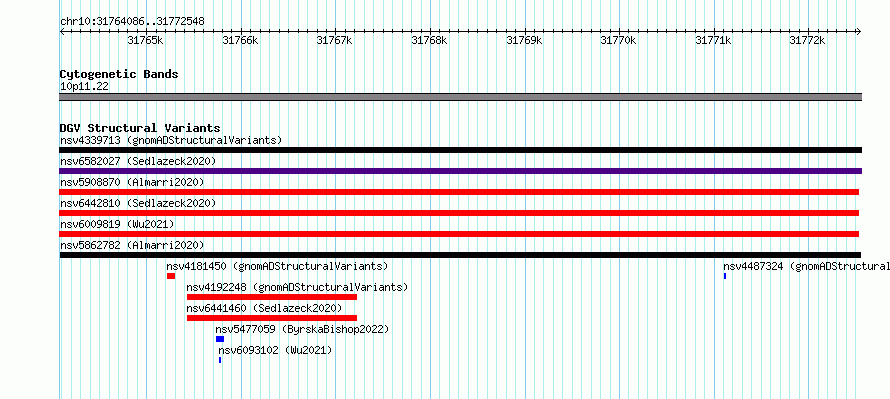Open the nsv6093102 (Wu2021) label

pos(275,350)
